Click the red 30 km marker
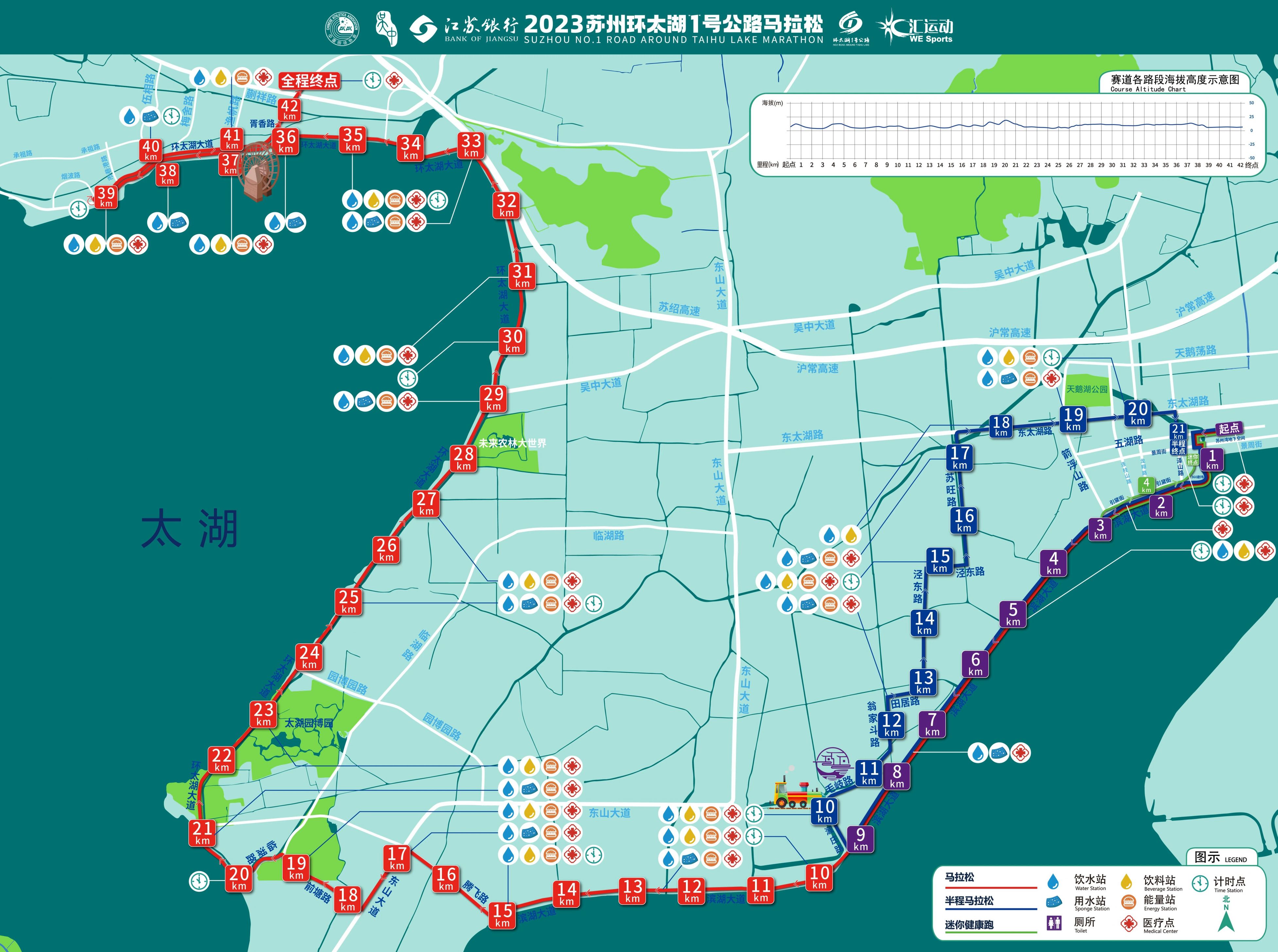Image resolution: width=1278 pixels, height=952 pixels. 512,341
